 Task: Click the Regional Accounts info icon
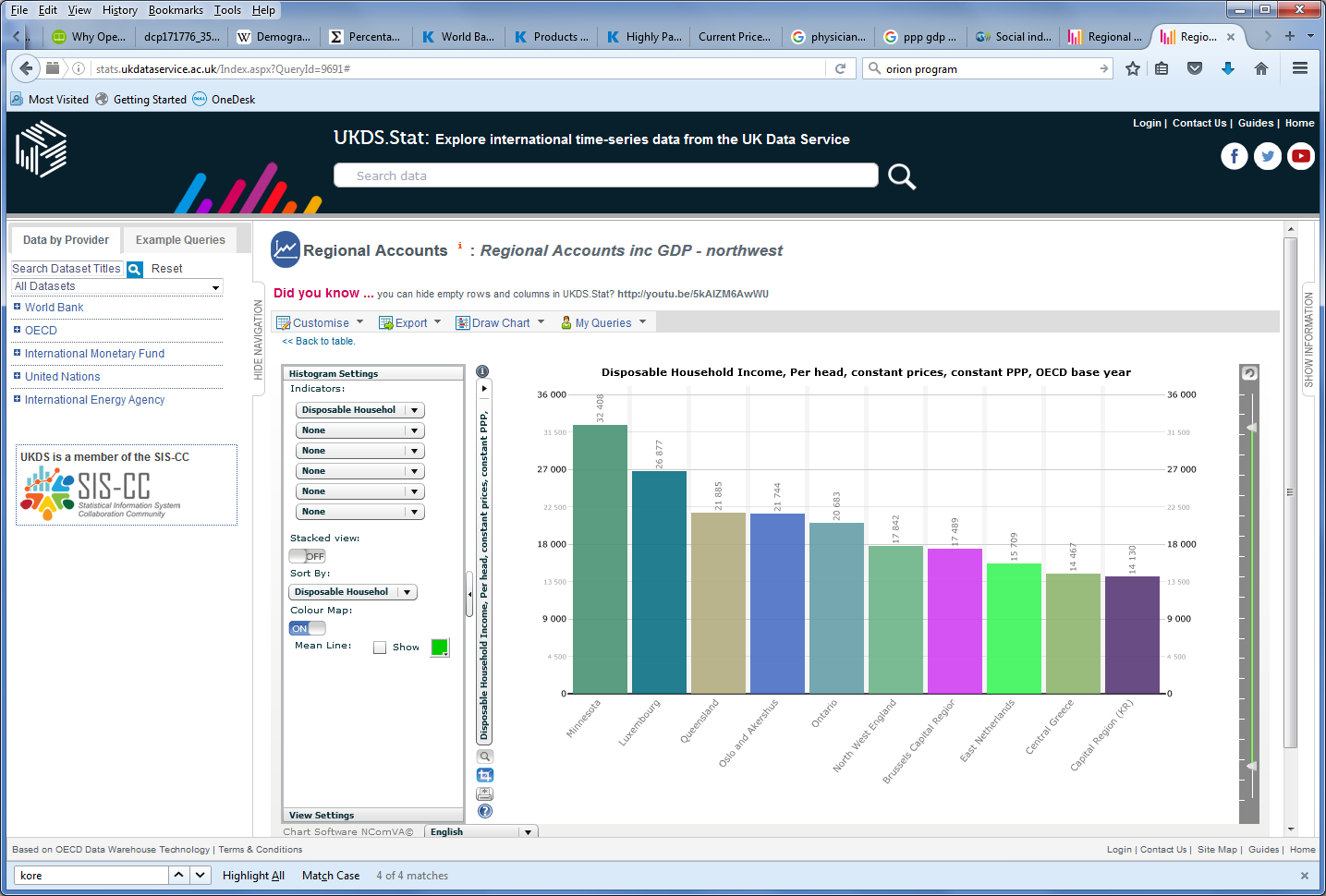point(459,245)
